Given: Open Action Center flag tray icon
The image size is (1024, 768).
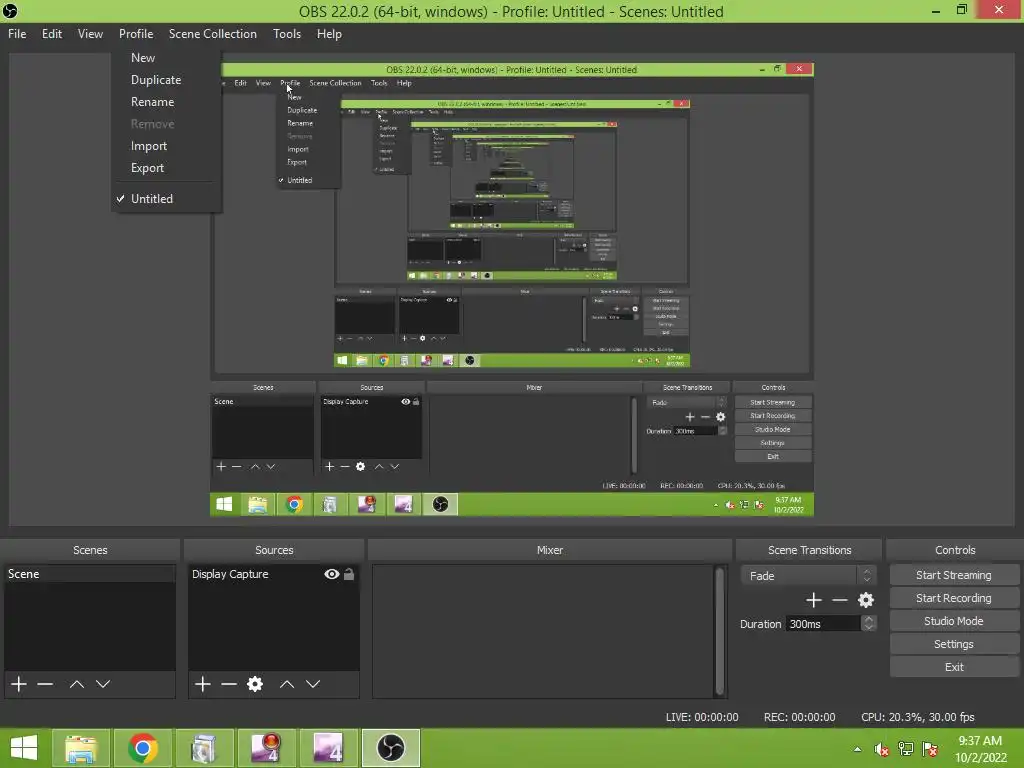Looking at the screenshot, I should click(x=931, y=749).
